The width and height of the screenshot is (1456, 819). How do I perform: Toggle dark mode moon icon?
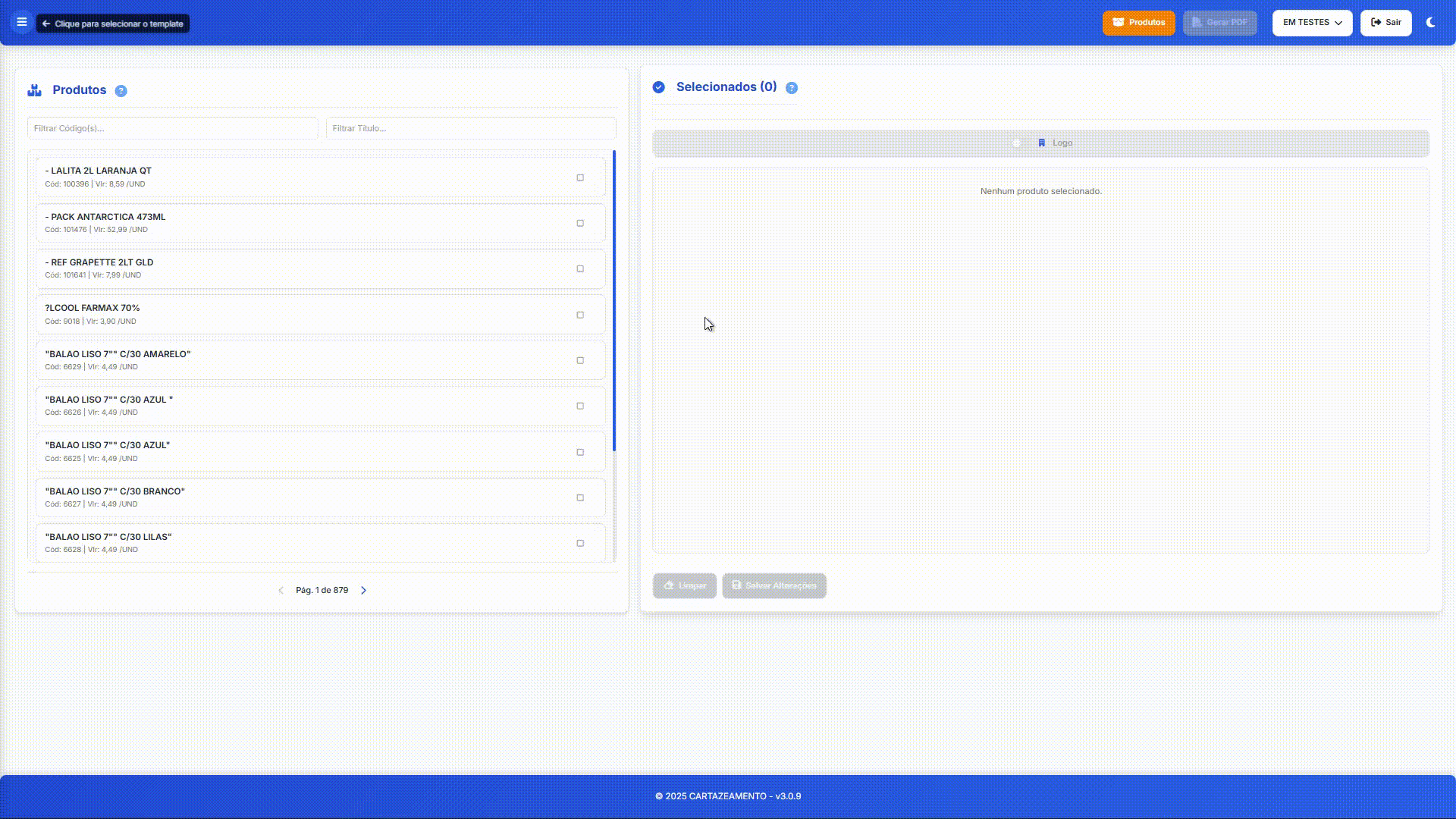[x=1431, y=23]
